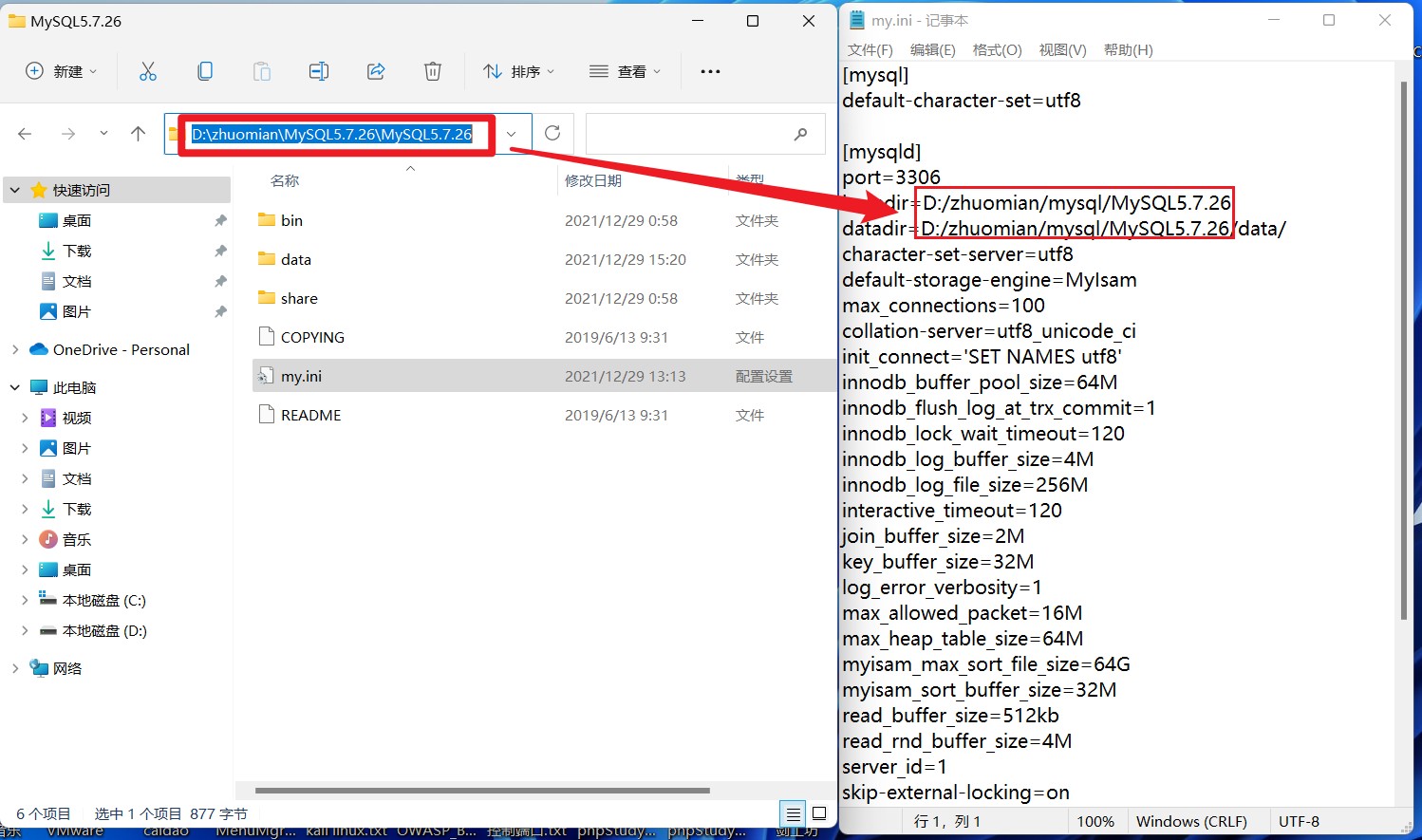Viewport: 1422px width, 840px height.
Task: Open the 新建 dropdown menu
Action: point(60,70)
